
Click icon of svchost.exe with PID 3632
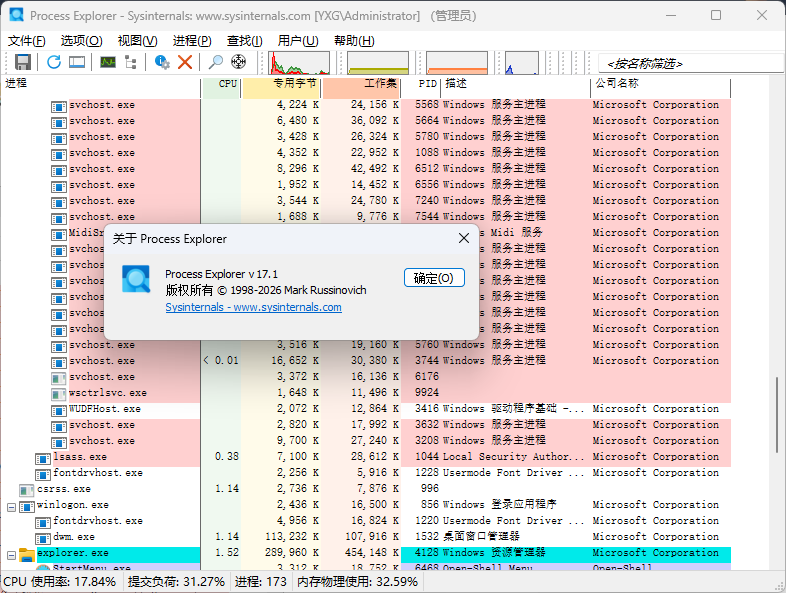pos(59,427)
